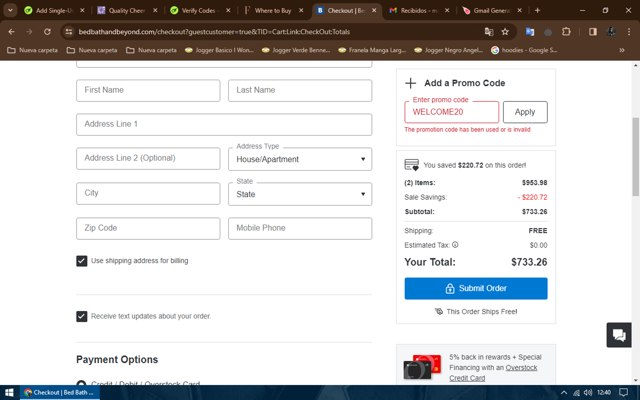
Task: Open hoodies Google Search bookmark
Action: (x=524, y=50)
